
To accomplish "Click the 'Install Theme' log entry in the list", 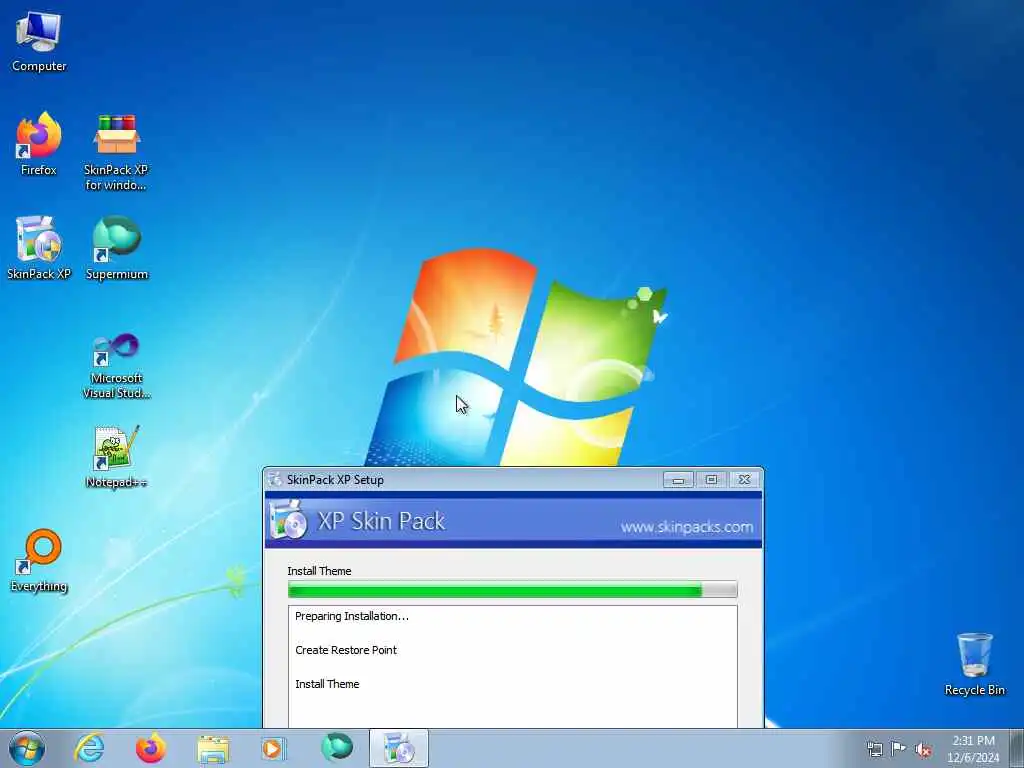I will point(327,684).
